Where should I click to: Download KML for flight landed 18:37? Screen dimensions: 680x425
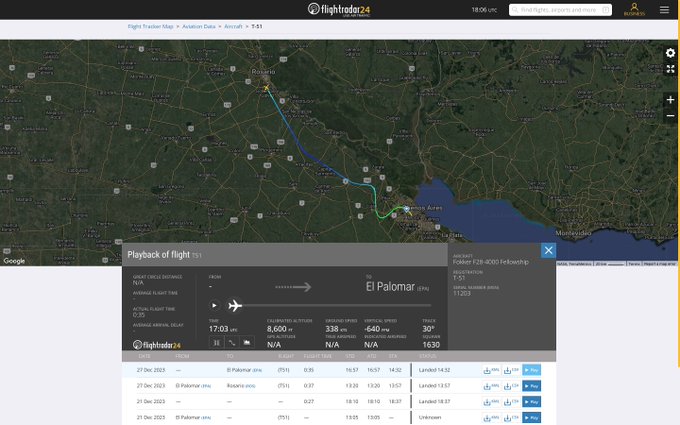(x=491, y=402)
